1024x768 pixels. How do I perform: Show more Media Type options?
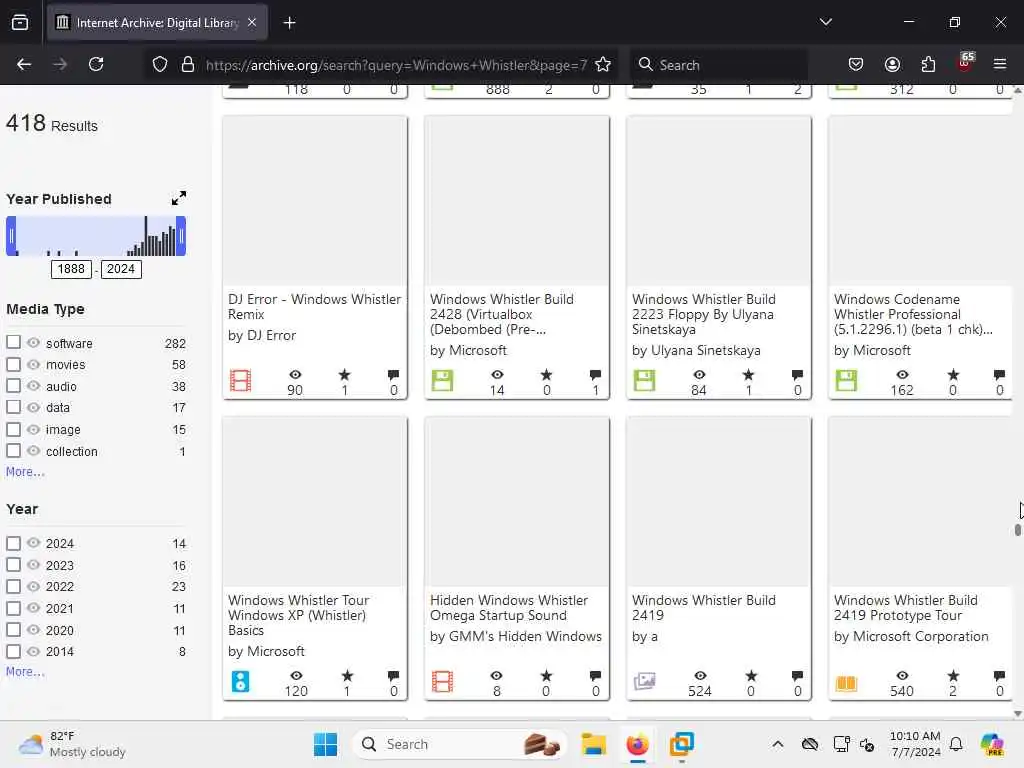[25, 472]
